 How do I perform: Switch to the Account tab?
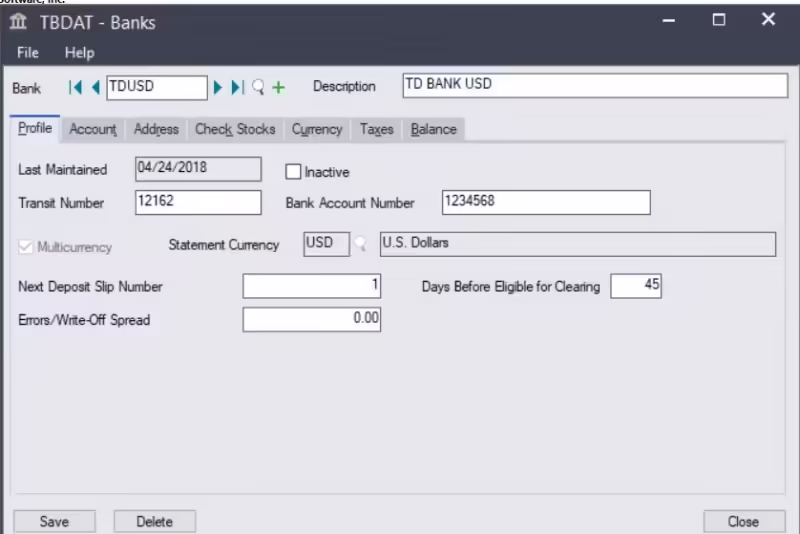click(93, 129)
